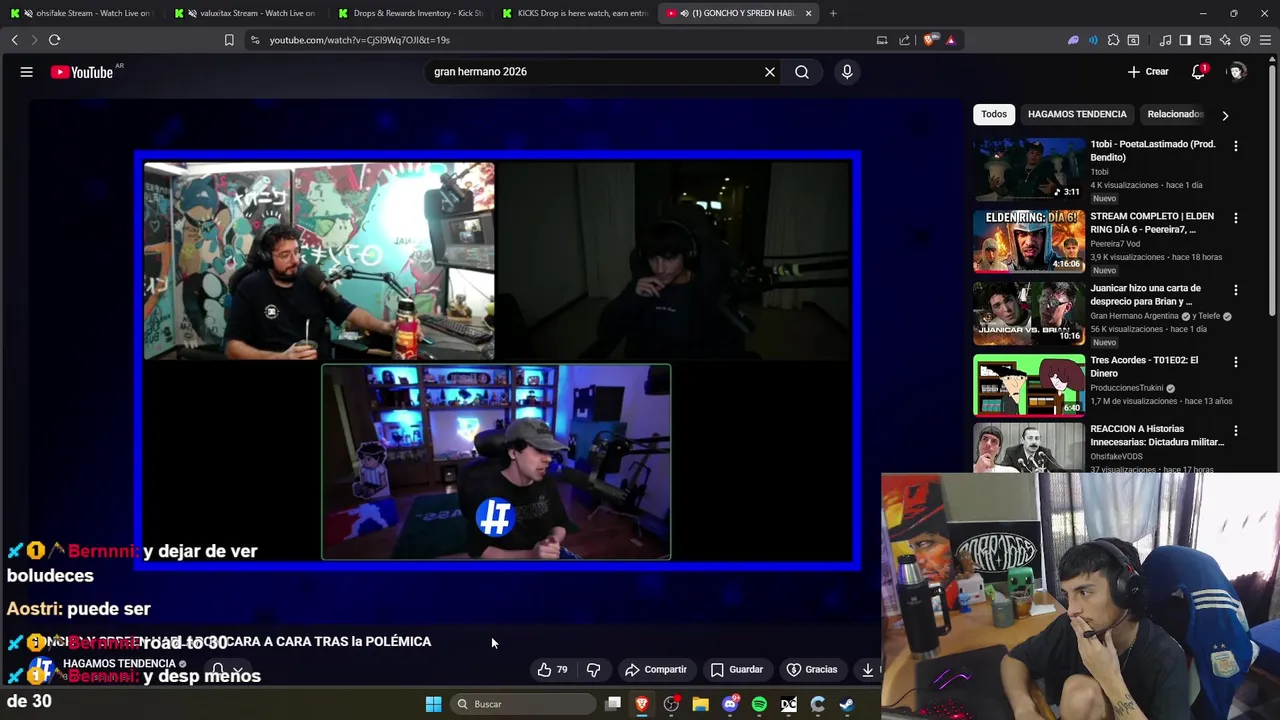The image size is (1280, 720).
Task: Select the Todos filter chip
Action: (x=994, y=114)
